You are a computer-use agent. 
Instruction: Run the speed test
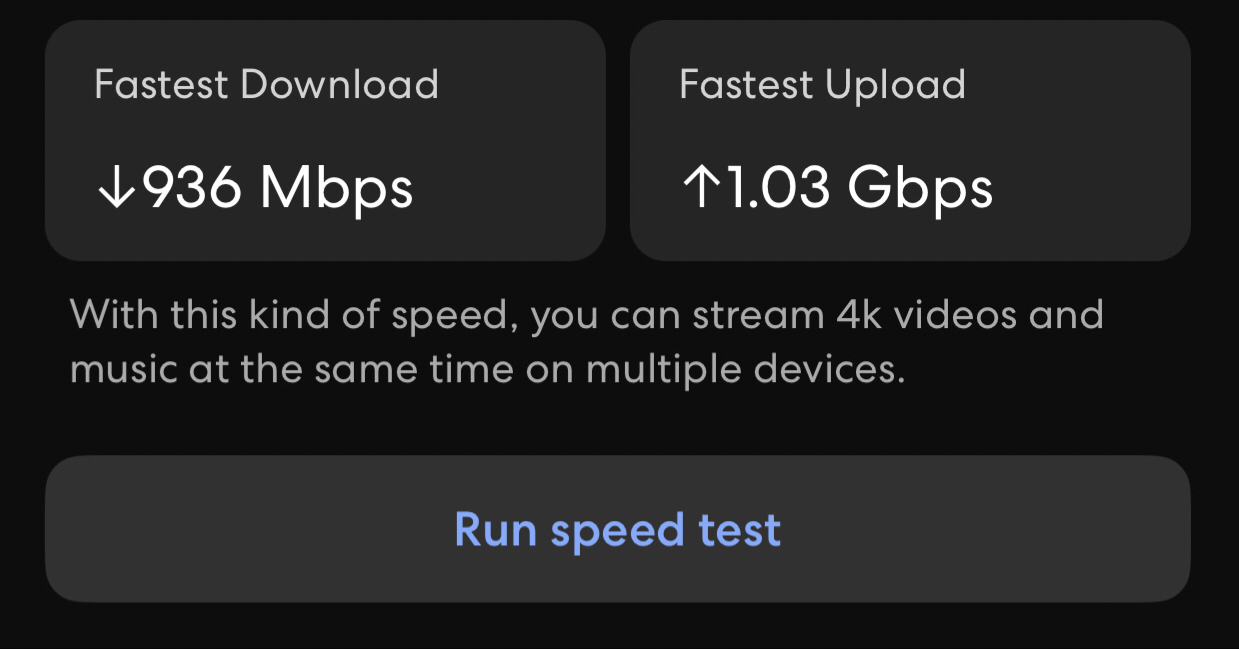(617, 529)
